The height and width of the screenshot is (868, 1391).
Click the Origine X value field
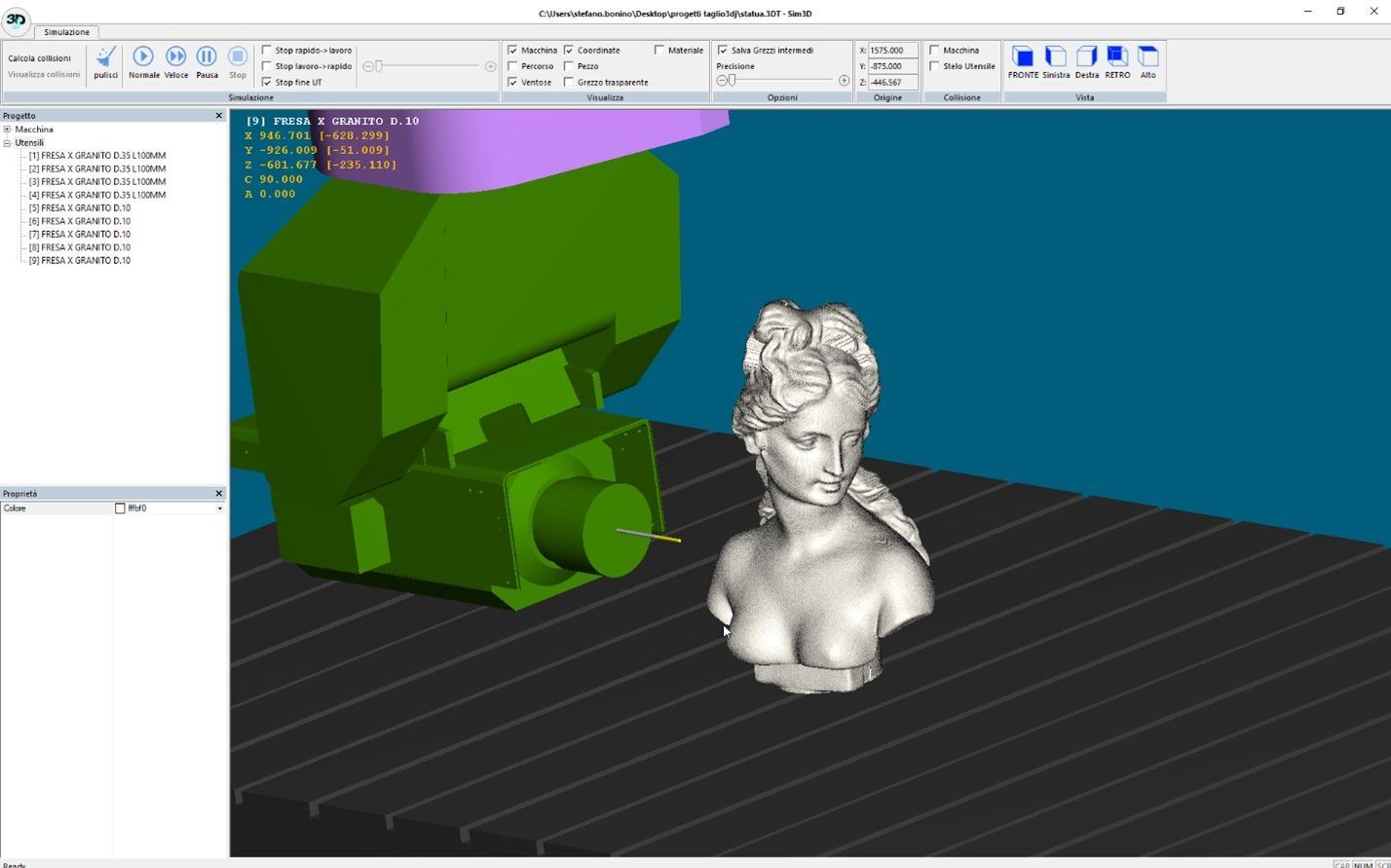click(892, 51)
